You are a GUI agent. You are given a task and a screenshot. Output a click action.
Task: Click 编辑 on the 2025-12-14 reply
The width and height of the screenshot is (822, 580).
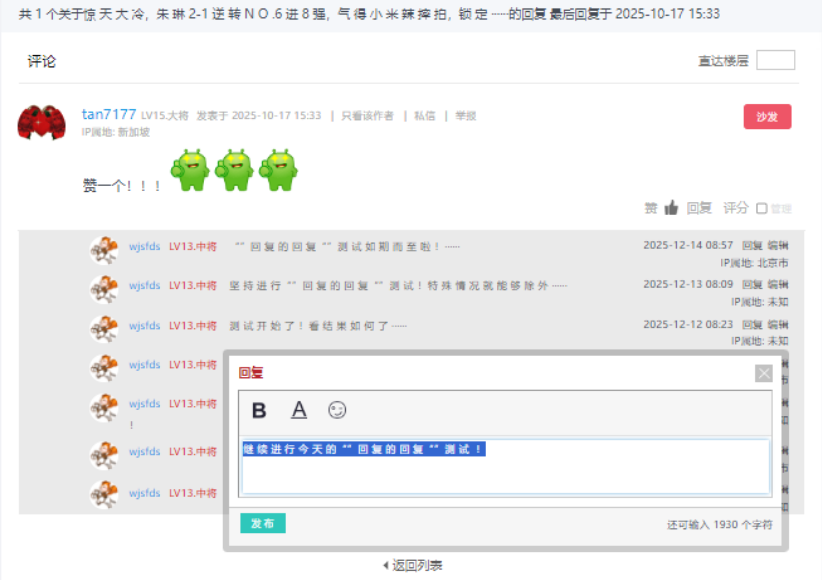[x=777, y=245]
